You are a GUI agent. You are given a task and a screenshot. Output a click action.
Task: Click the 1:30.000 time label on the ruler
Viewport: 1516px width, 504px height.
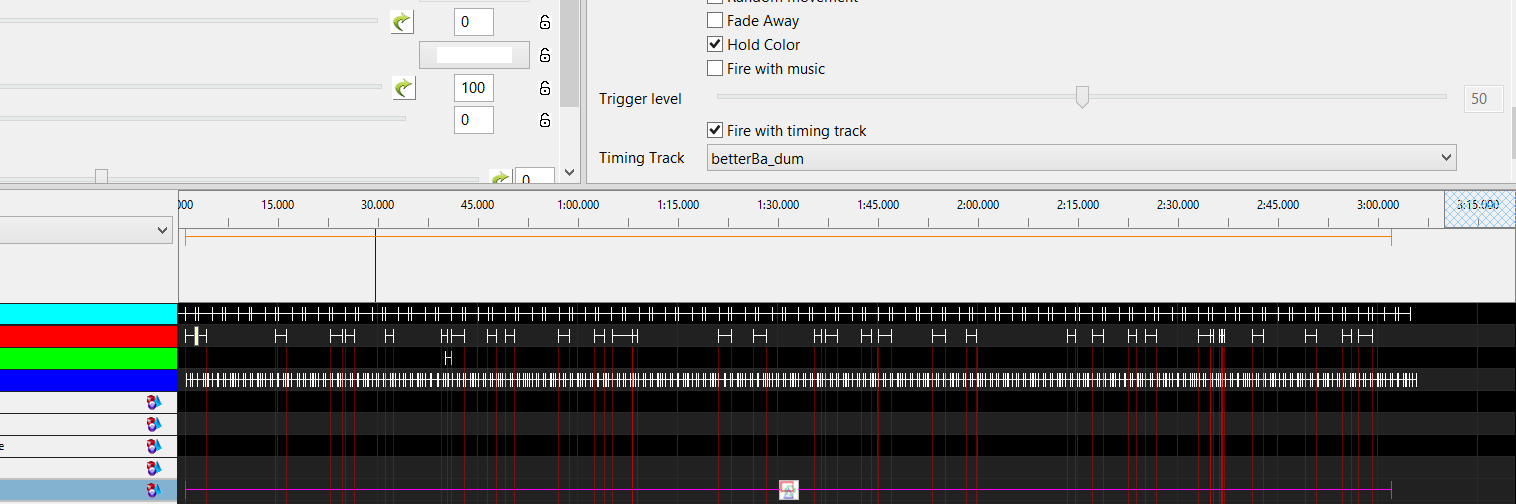pos(778,204)
